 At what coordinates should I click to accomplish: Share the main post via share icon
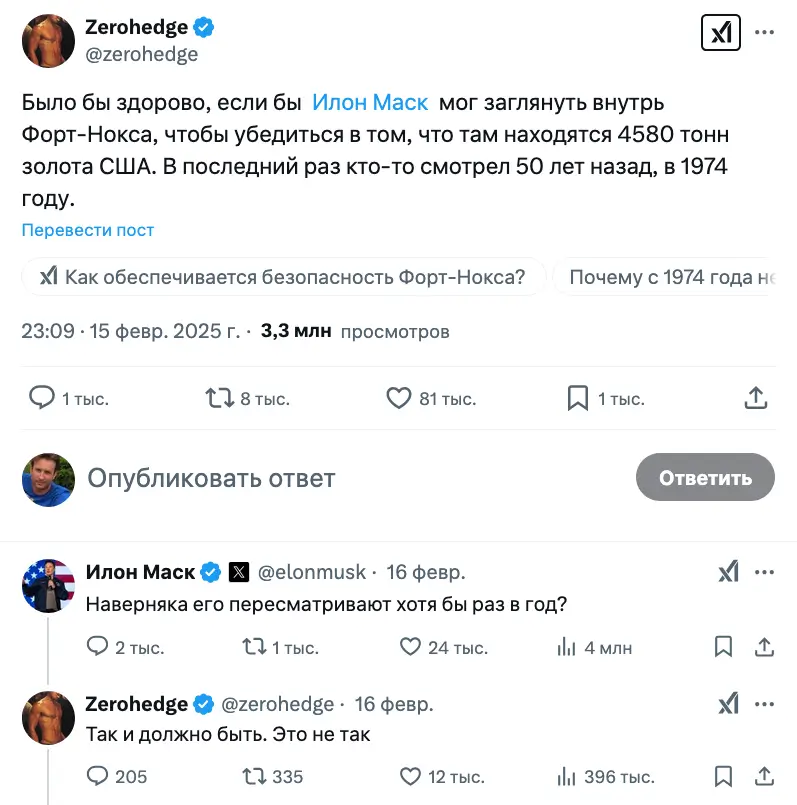coord(756,398)
